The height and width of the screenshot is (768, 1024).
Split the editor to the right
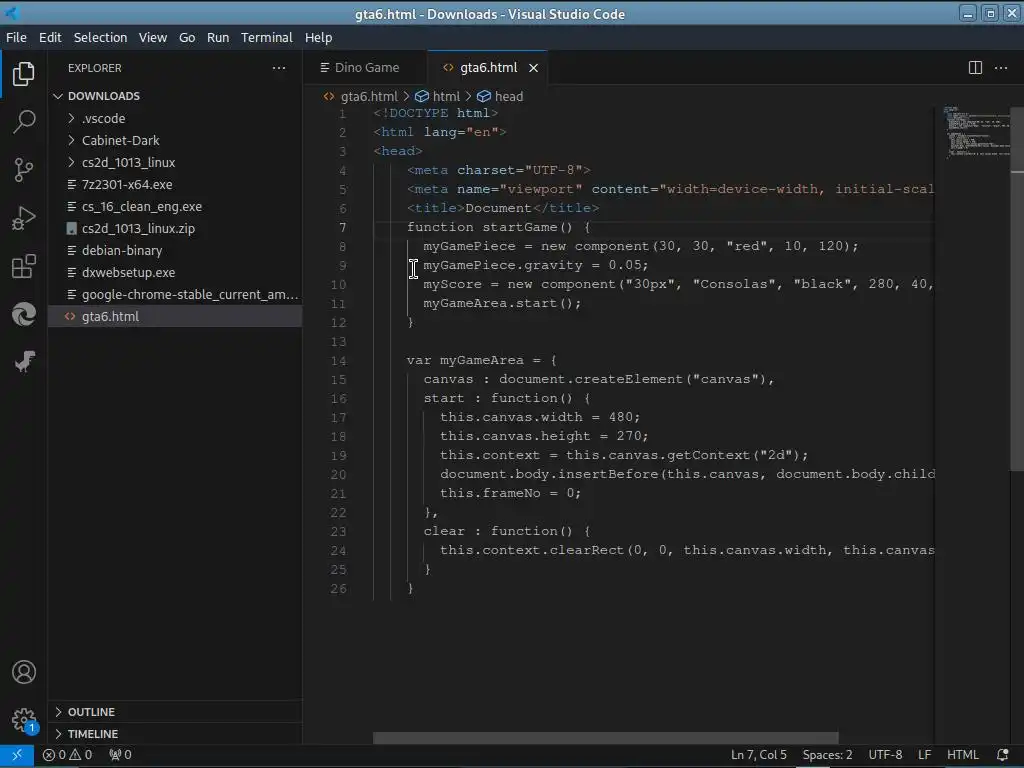[x=975, y=68]
